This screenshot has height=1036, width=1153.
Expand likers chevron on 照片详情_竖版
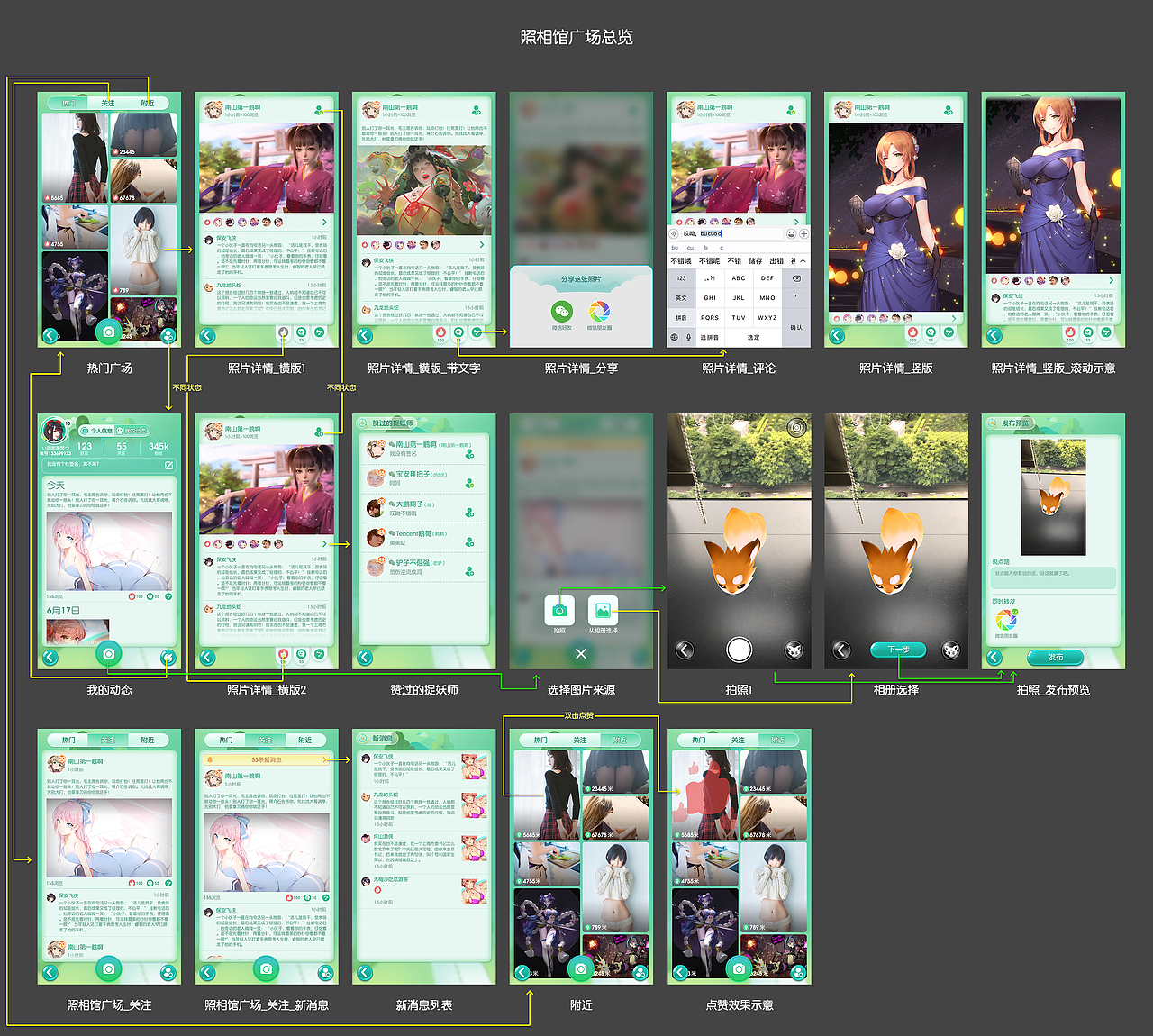click(x=954, y=317)
